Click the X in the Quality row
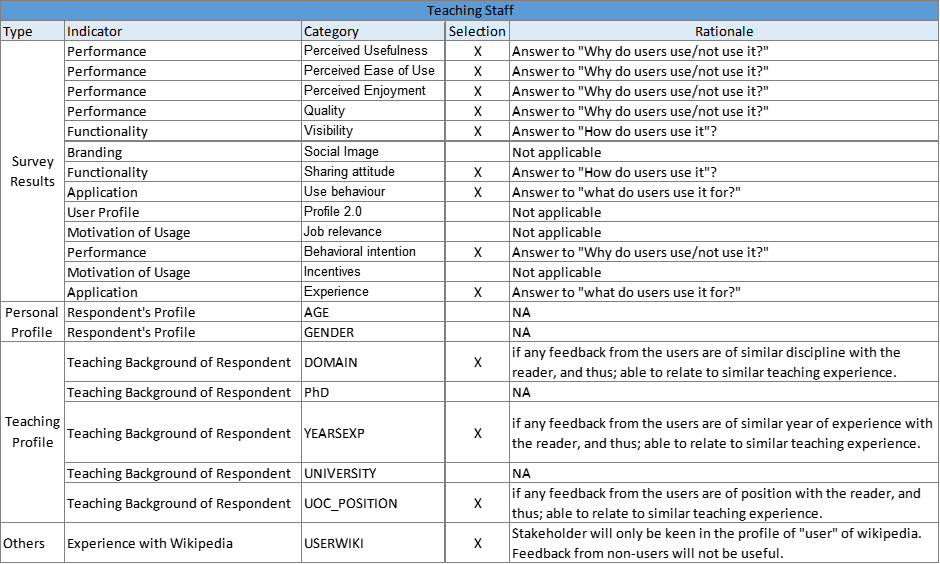 (477, 111)
